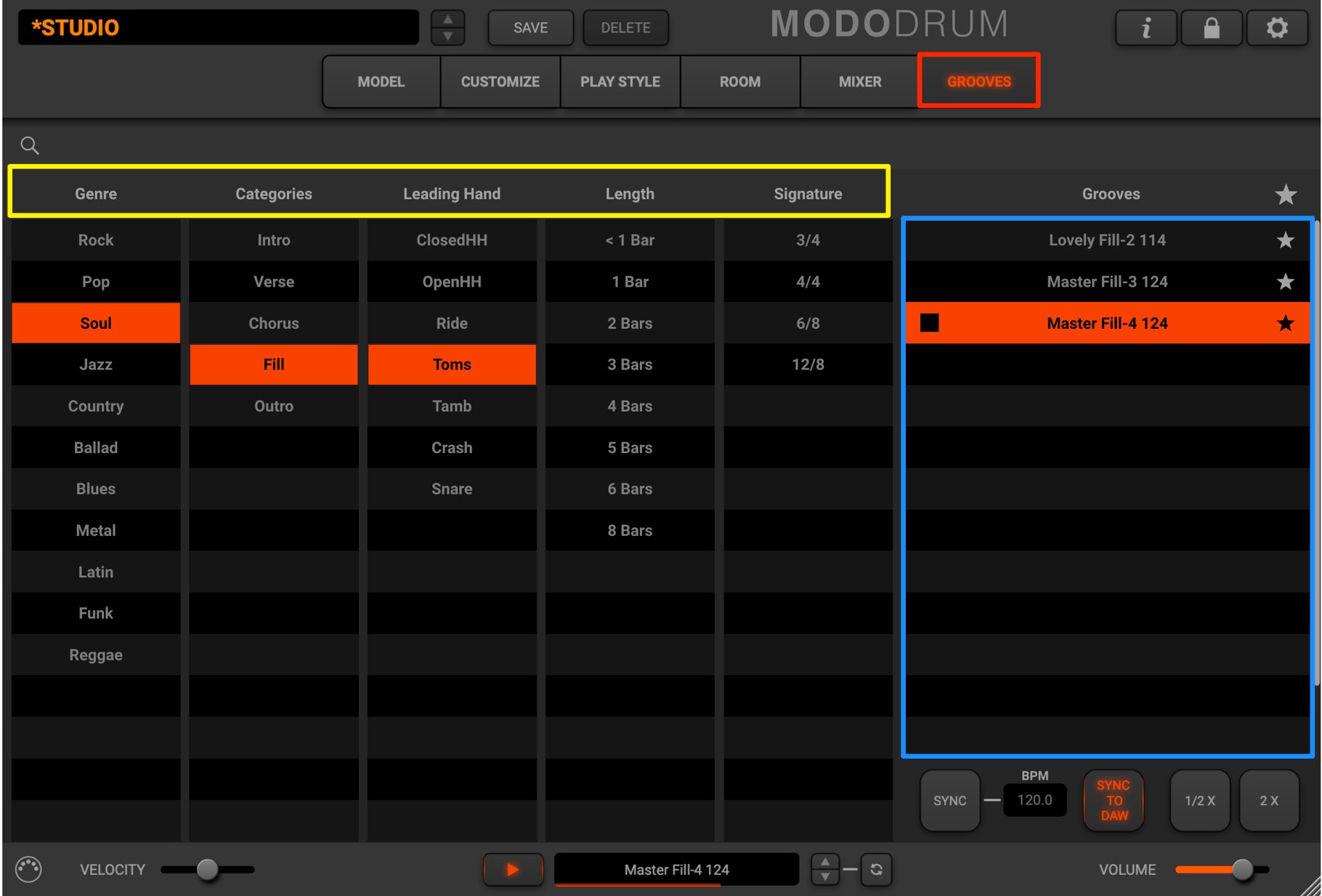
Task: Pick the Blues genre
Action: click(96, 489)
